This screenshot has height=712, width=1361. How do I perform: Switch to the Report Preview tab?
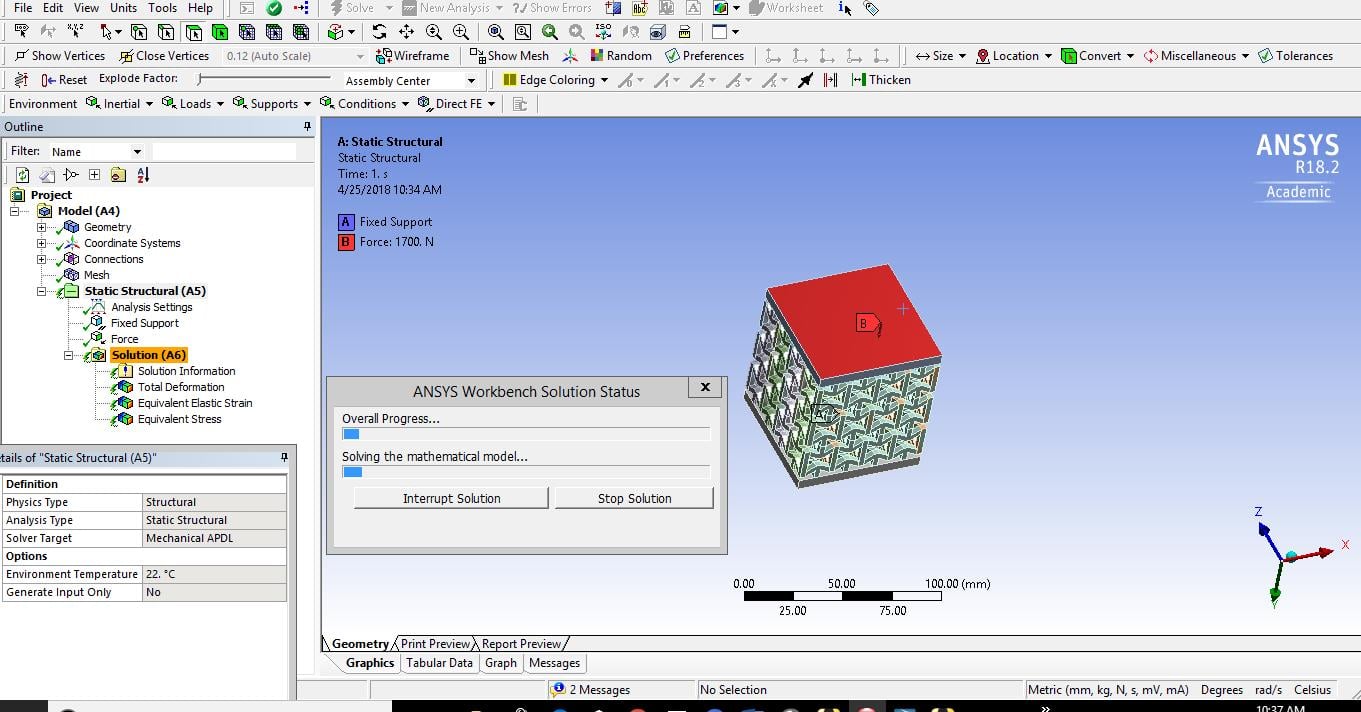(521, 644)
